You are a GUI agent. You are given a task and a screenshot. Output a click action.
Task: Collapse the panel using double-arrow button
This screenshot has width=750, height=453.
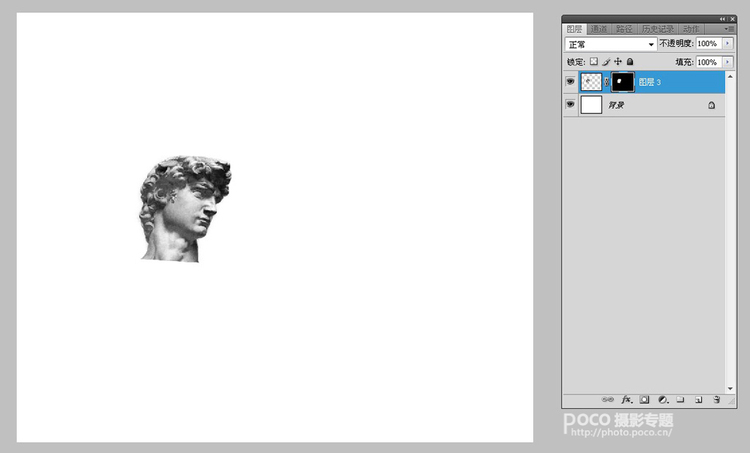point(722,19)
